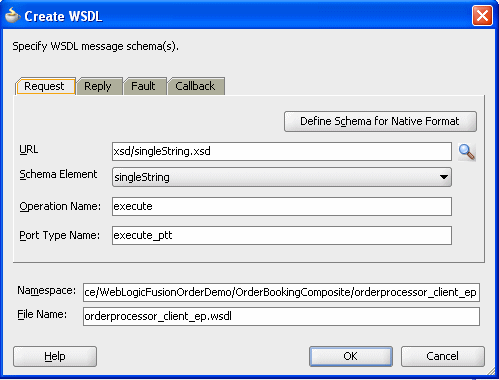Open the Fault tab
The image size is (499, 380).
click(145, 86)
